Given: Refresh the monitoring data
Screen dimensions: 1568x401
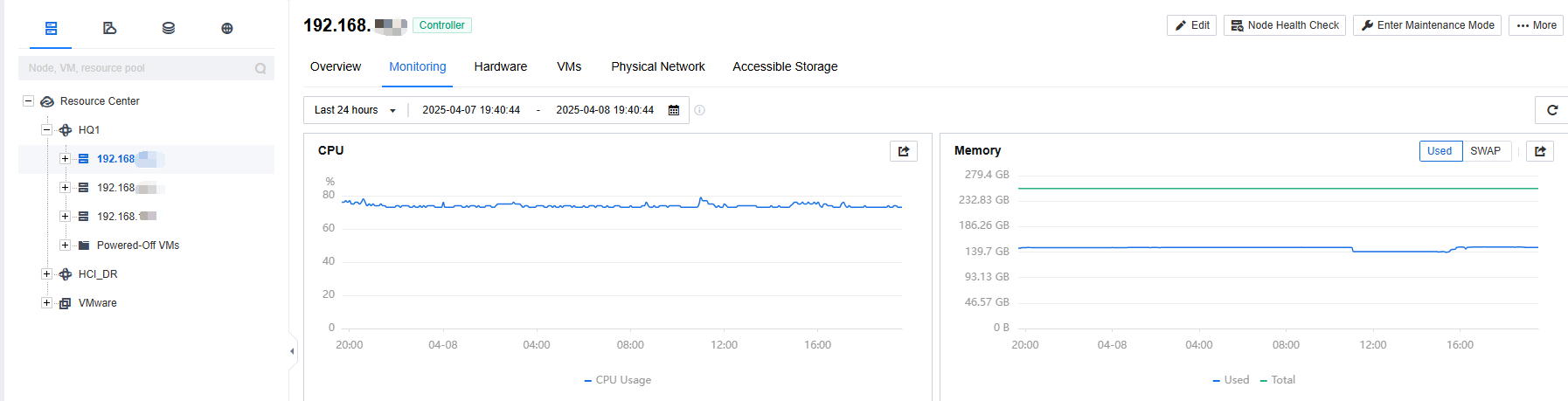Looking at the screenshot, I should pyautogui.click(x=1552, y=110).
